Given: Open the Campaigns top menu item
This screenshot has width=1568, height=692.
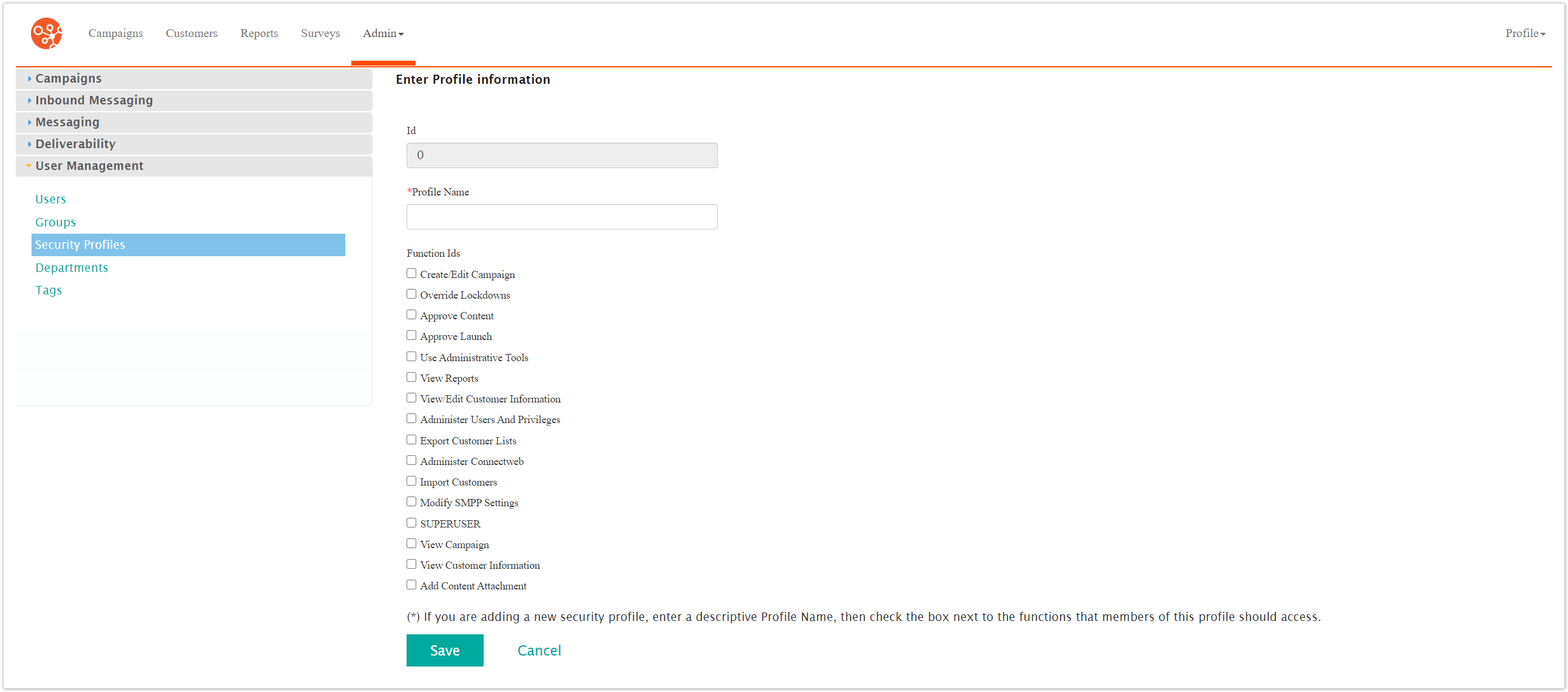Looking at the screenshot, I should pos(116,33).
